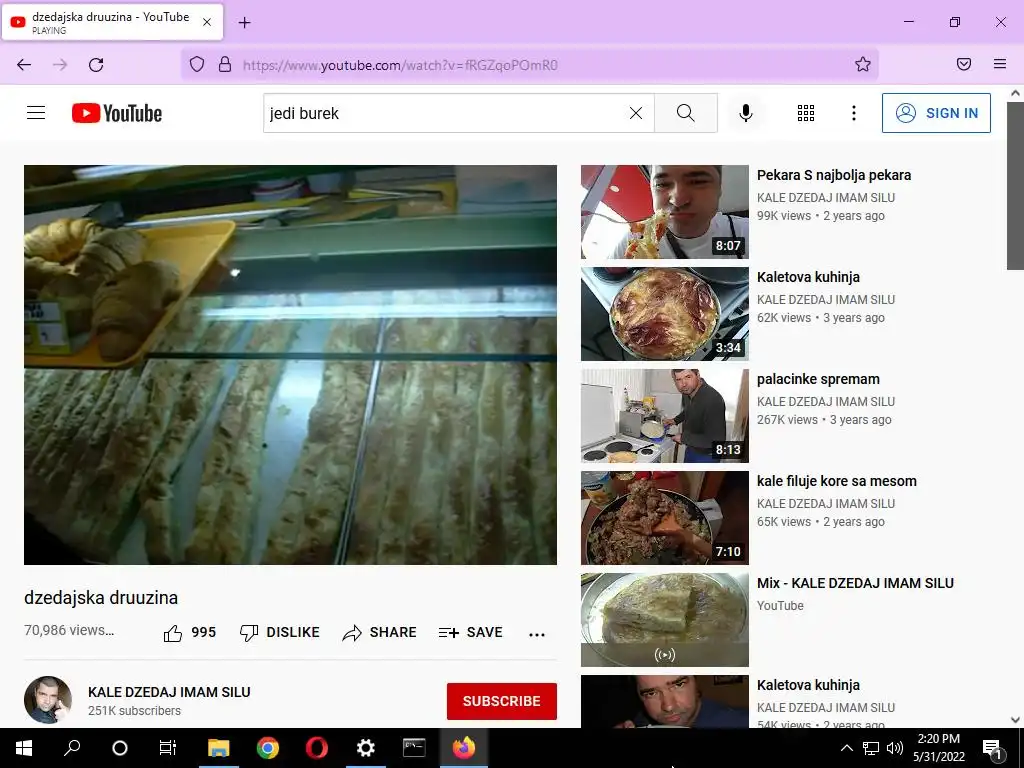Click the scrollbar down arrow
The width and height of the screenshot is (1024, 768).
pos(1015,720)
